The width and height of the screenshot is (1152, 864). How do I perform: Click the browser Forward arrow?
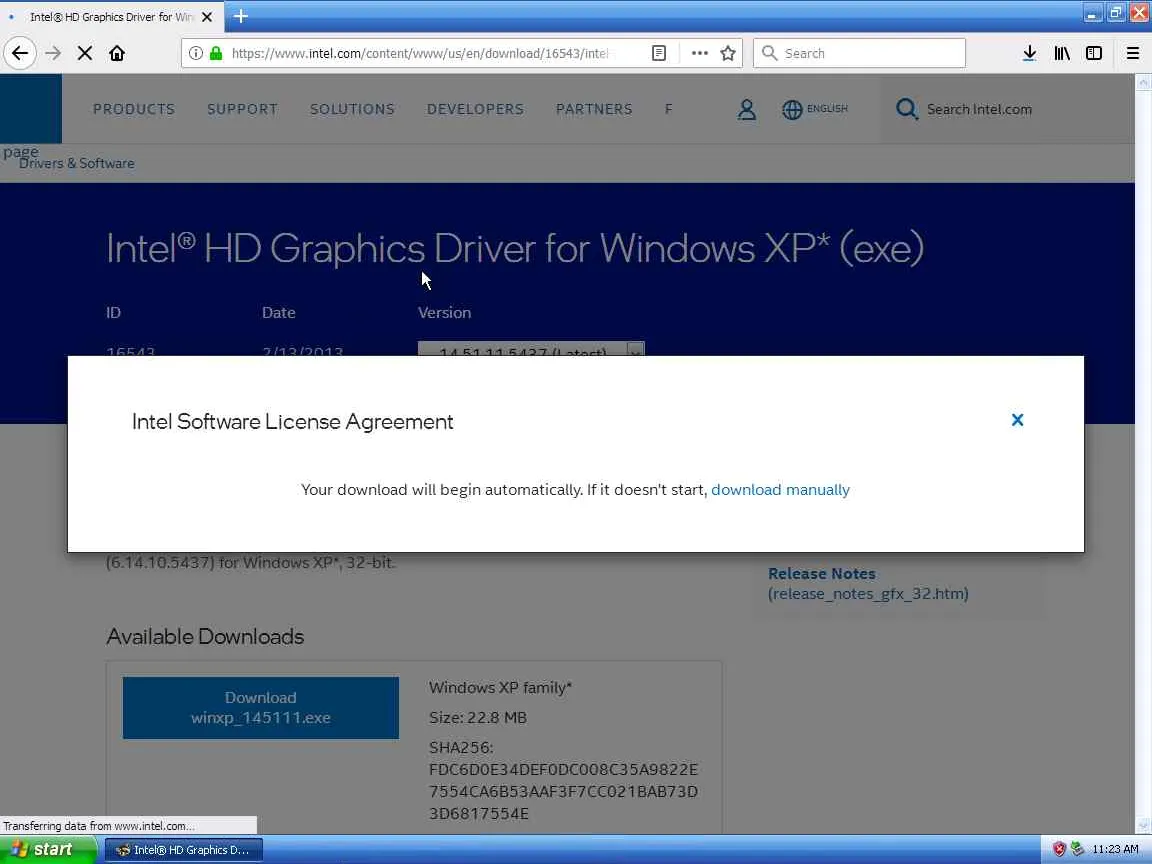click(53, 53)
